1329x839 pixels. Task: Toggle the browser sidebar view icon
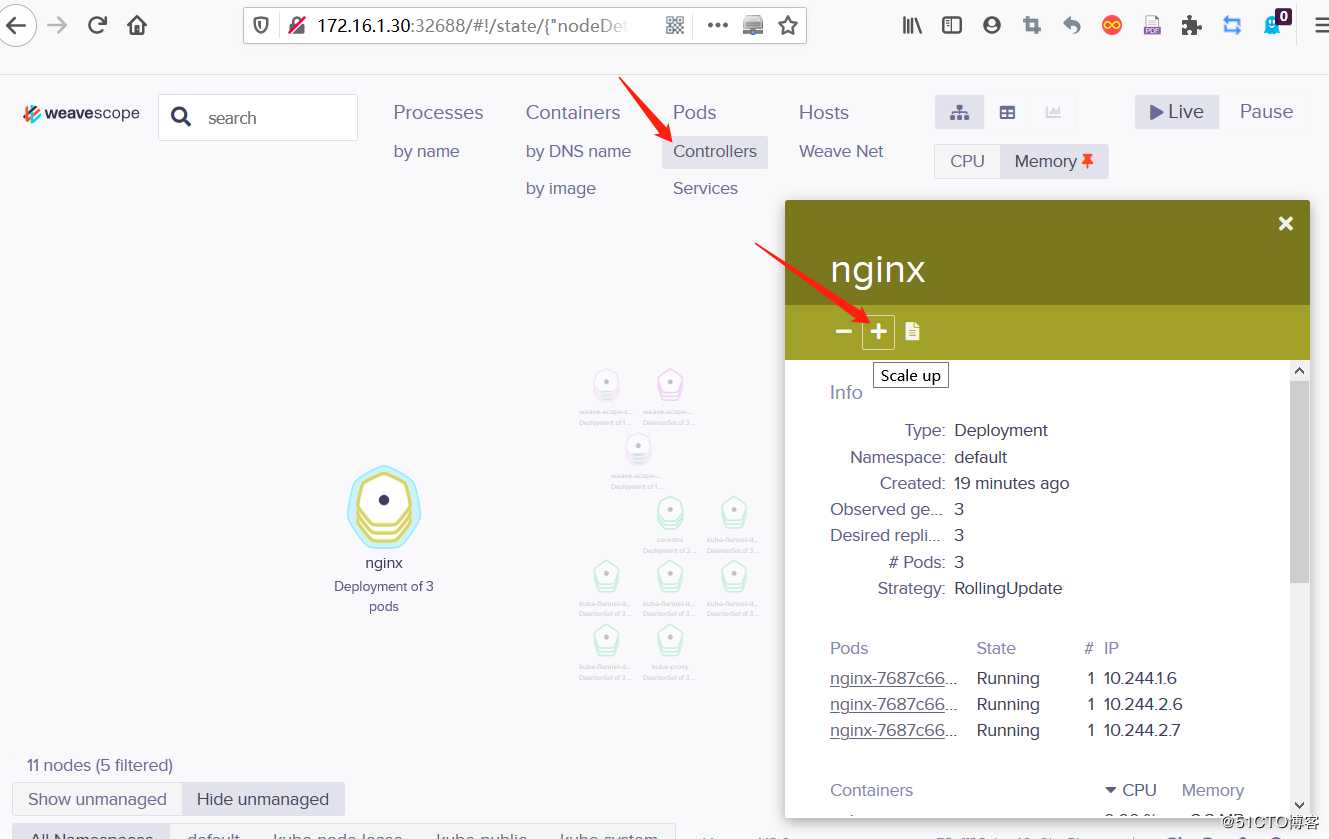pos(952,26)
